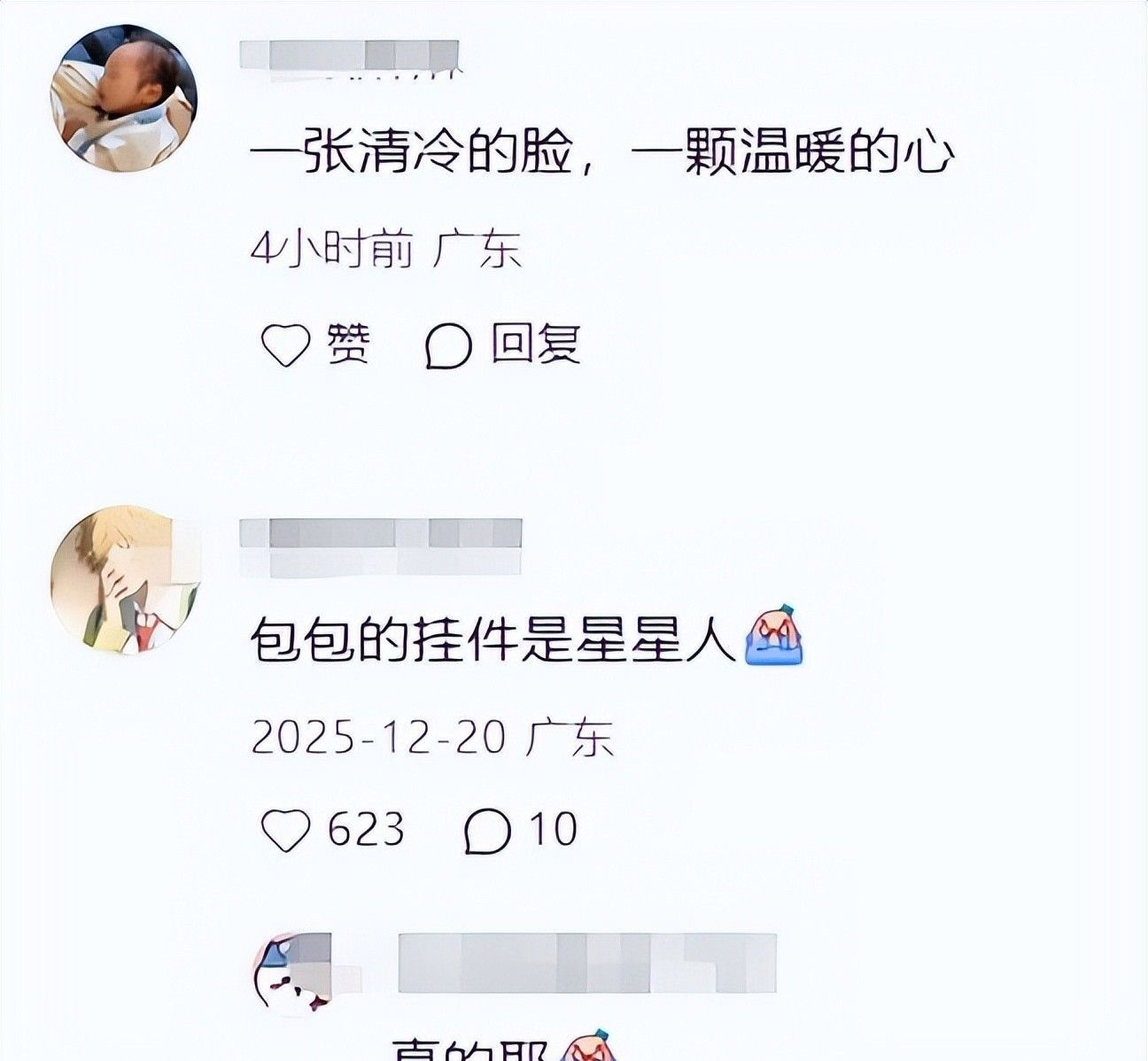
Task: Tap the 回复 text to reply
Action: (x=537, y=345)
